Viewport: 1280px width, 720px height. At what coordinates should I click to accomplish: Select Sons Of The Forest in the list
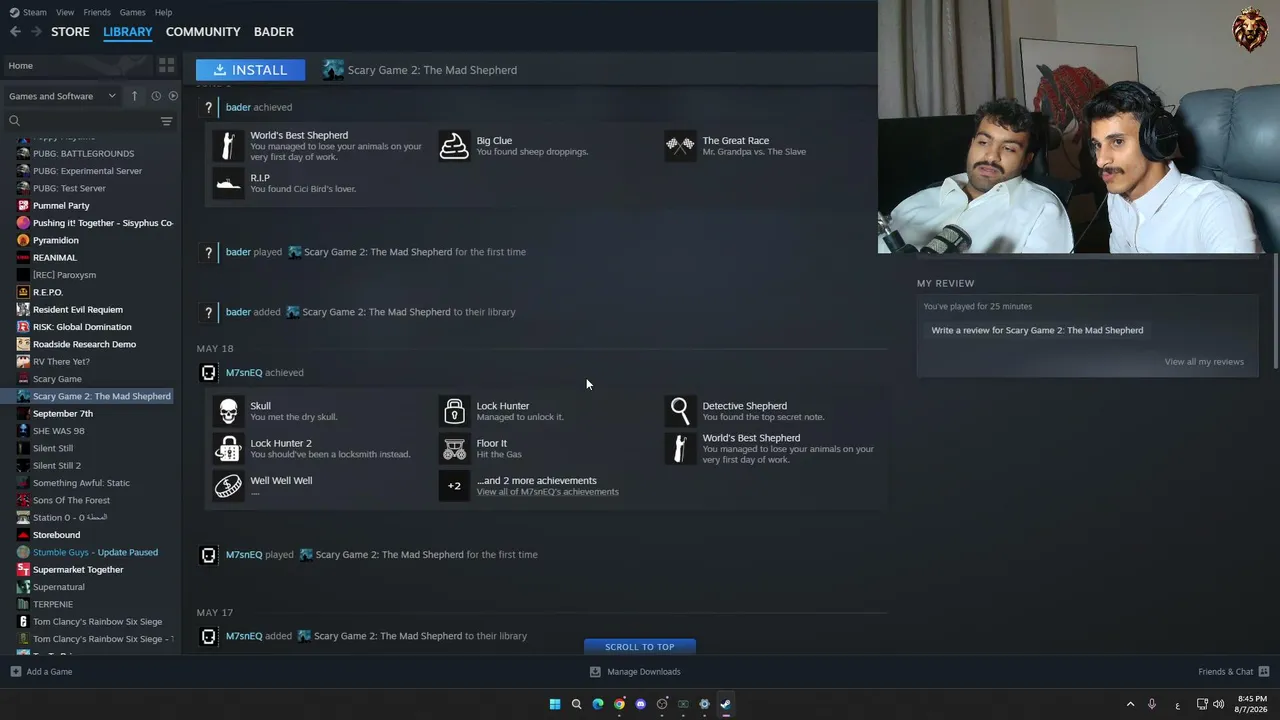coord(71,500)
